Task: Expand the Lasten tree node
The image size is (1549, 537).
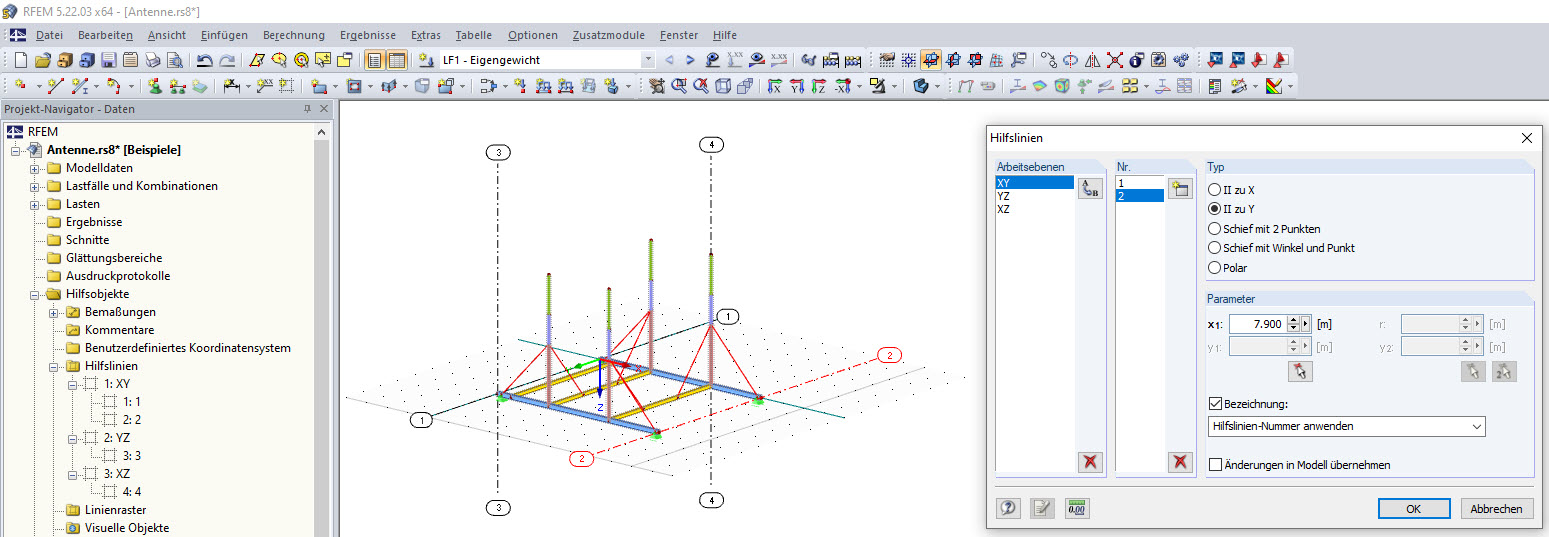Action: 35,204
